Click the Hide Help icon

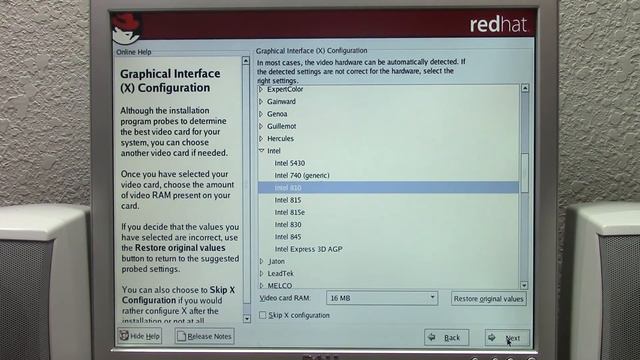pyautogui.click(x=124, y=336)
